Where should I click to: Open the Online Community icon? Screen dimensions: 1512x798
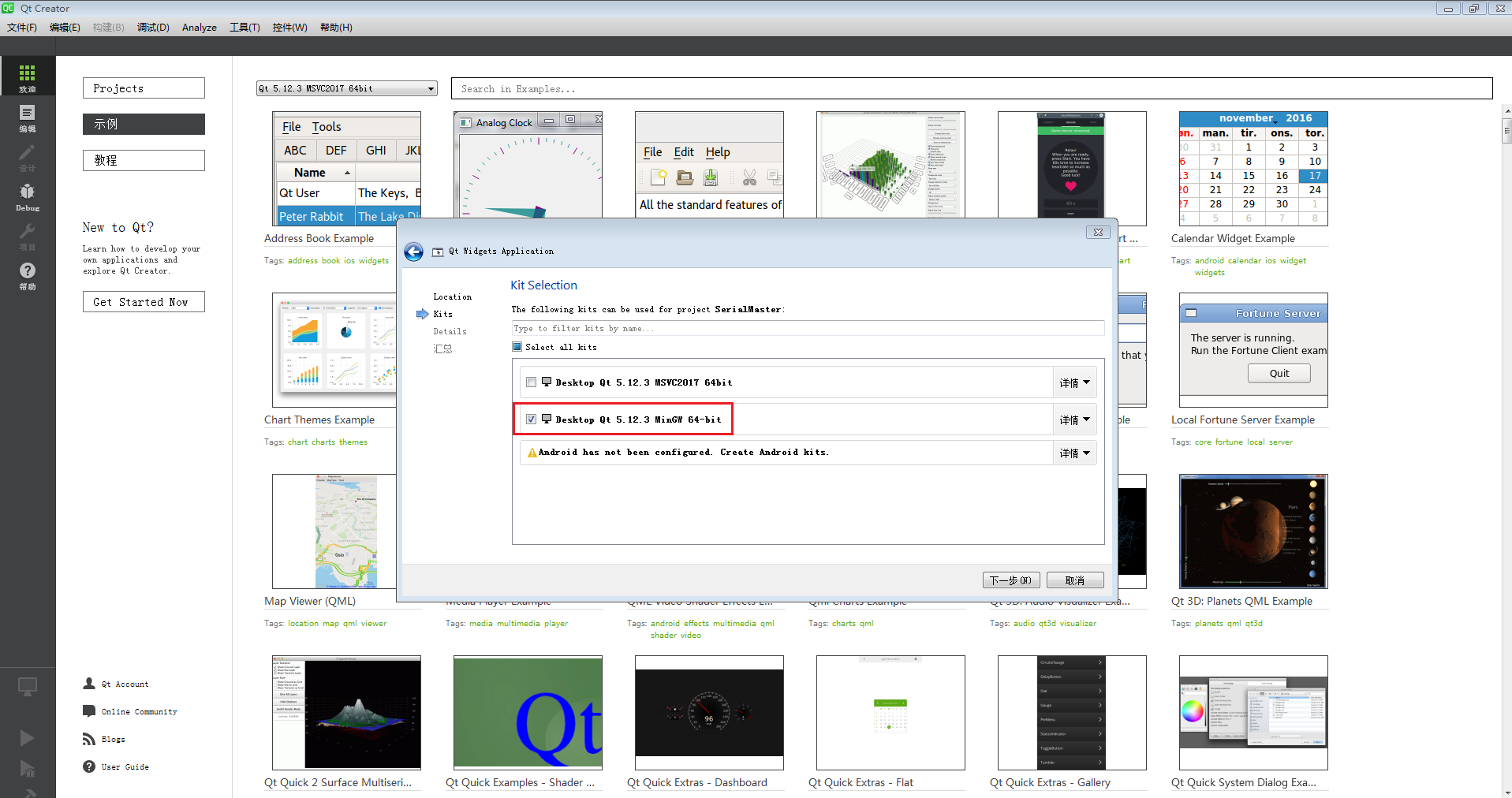(89, 711)
